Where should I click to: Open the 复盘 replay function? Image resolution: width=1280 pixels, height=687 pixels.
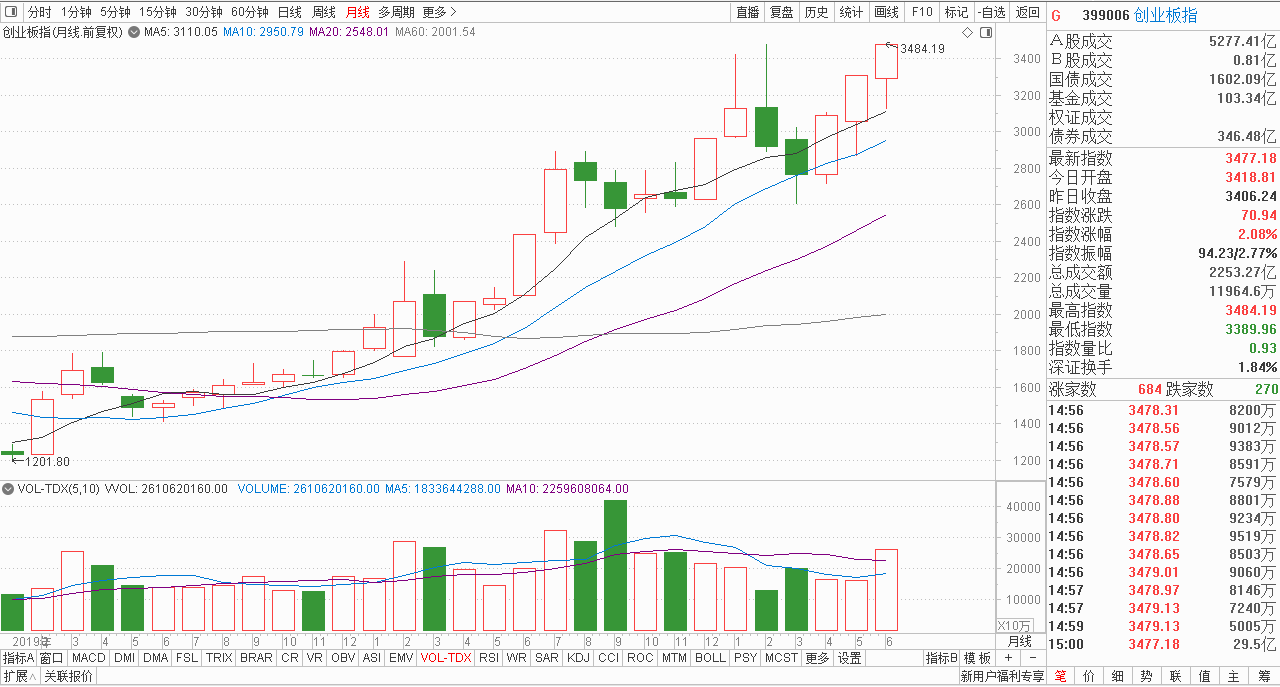782,12
